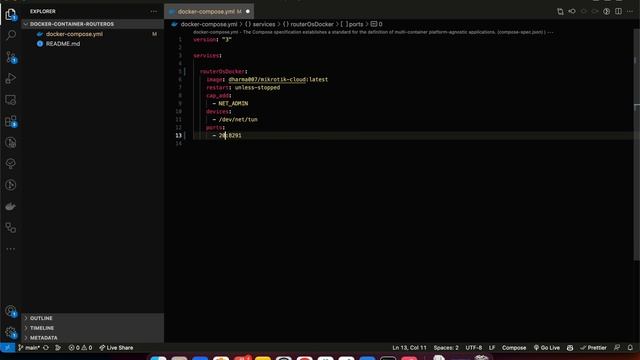Image resolution: width=640 pixels, height=360 pixels.
Task: Click Prettier in status bar
Action: 593,348
